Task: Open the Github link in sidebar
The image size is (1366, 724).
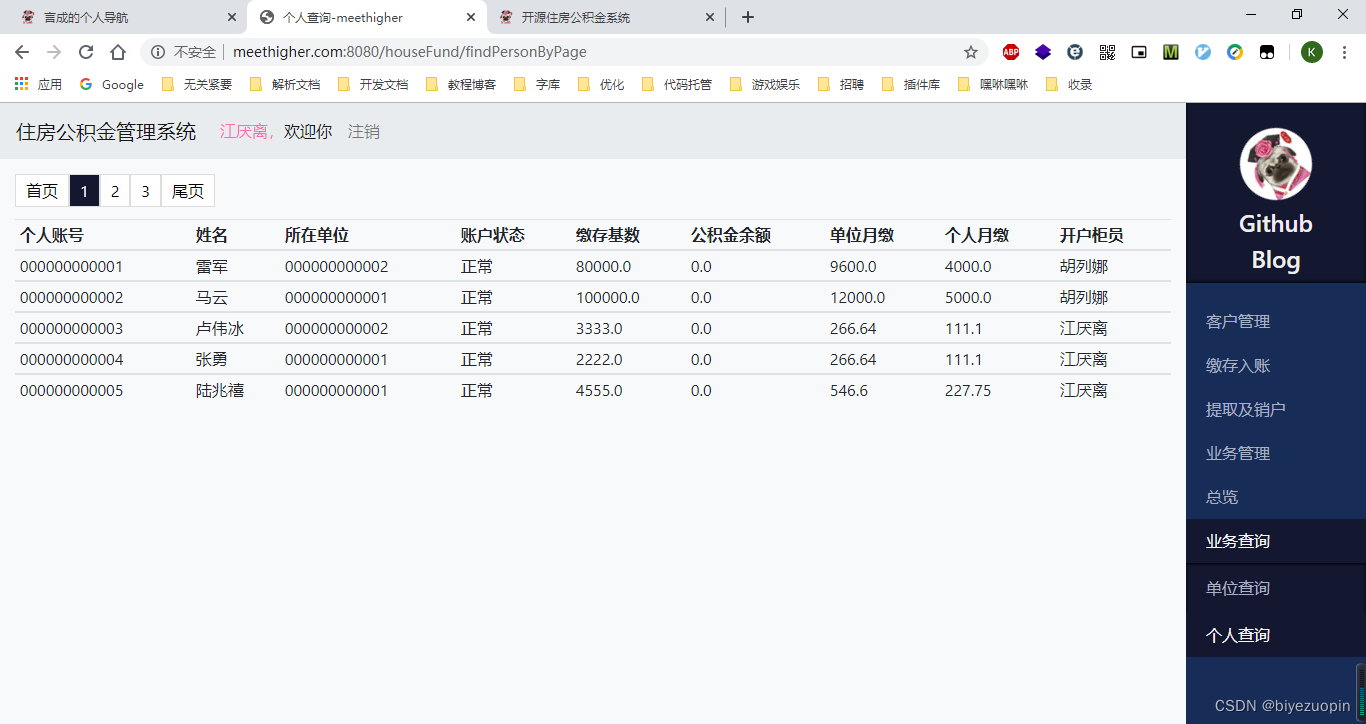Action: click(1275, 224)
